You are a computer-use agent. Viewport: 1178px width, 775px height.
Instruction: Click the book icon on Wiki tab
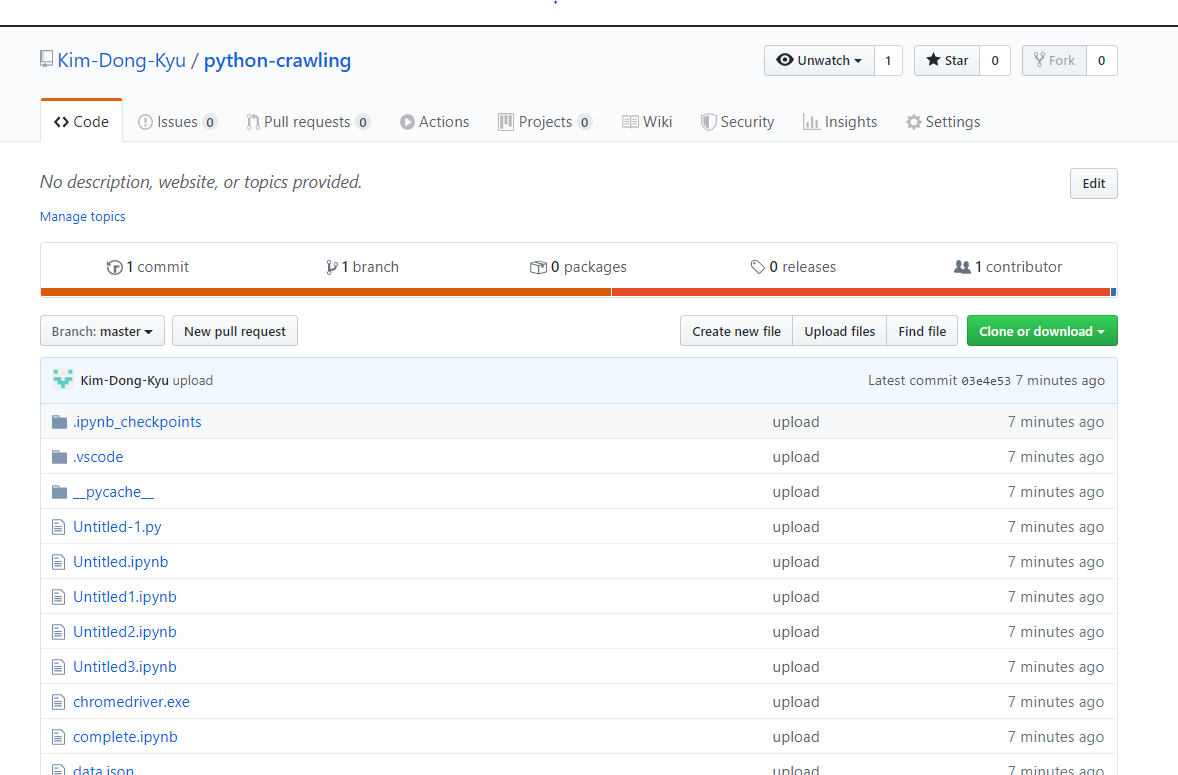point(630,122)
